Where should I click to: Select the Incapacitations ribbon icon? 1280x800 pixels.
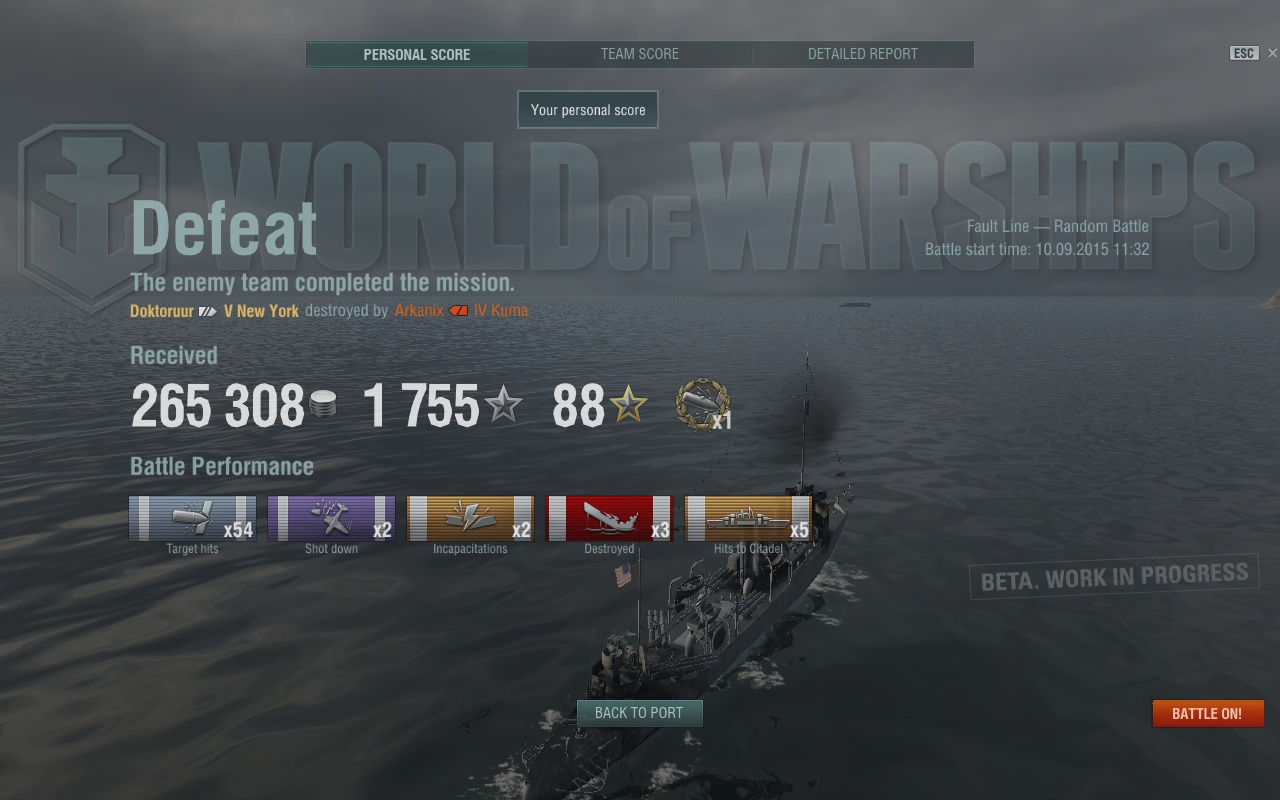coord(470,518)
